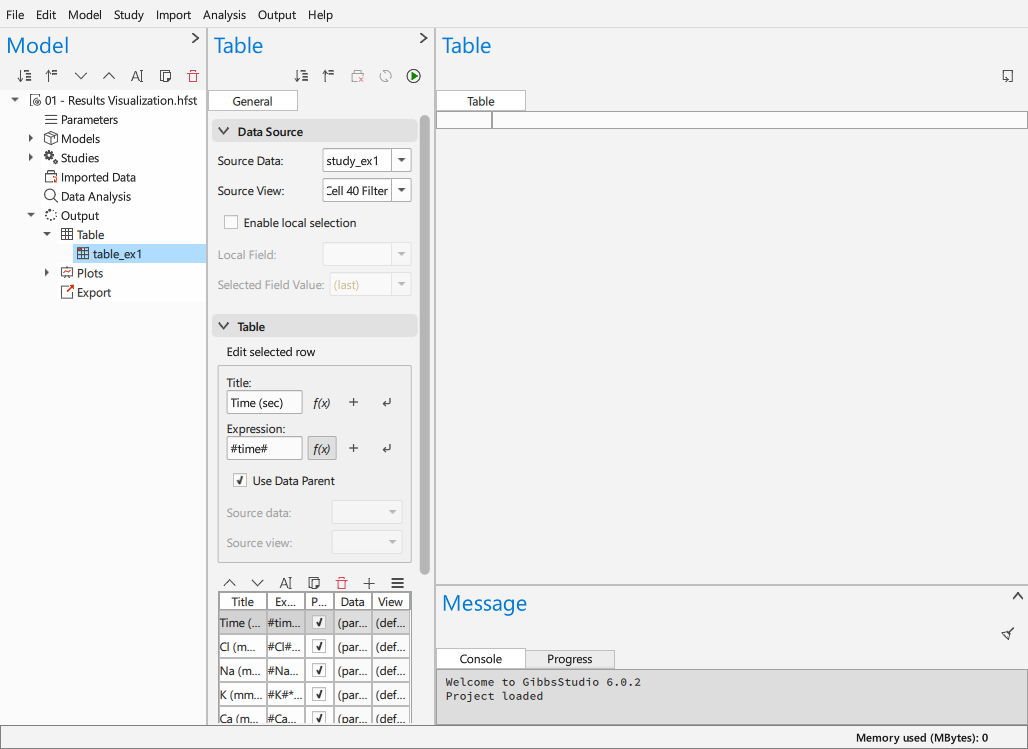Click the plus icon next to Title field
This screenshot has width=1028, height=749.
coord(353,402)
